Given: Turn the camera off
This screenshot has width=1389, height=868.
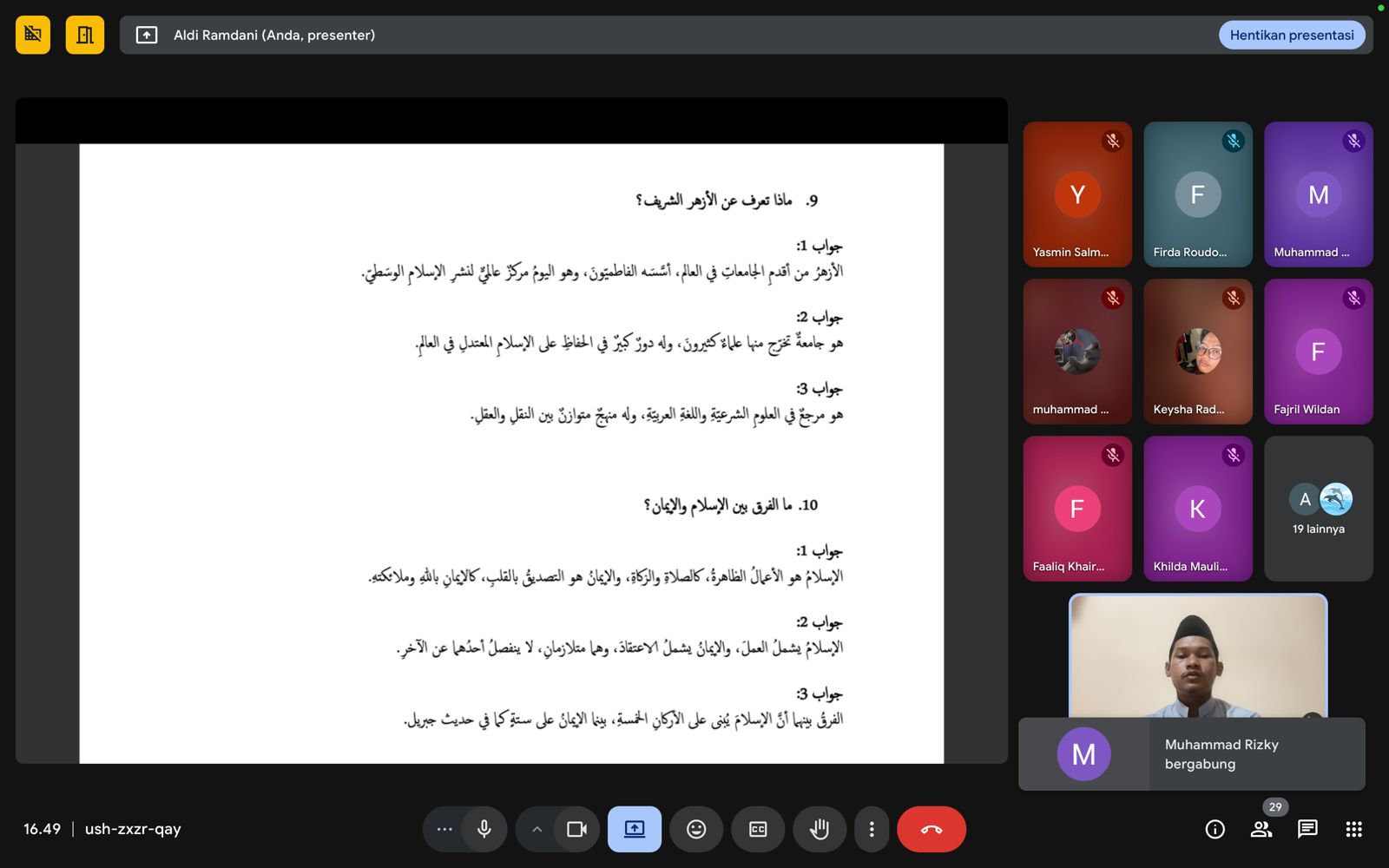Looking at the screenshot, I should click(576, 829).
